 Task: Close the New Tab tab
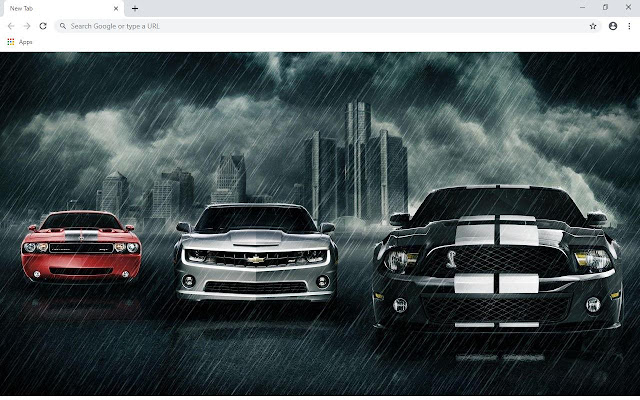pos(116,8)
